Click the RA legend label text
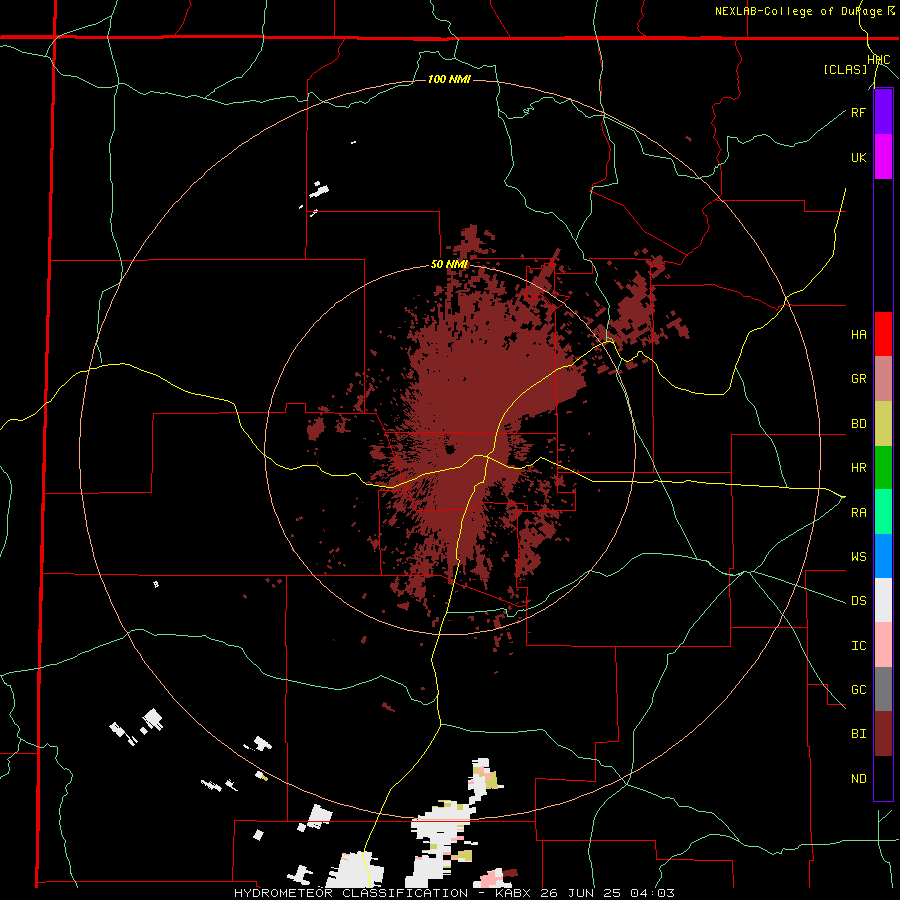The height and width of the screenshot is (900, 900). pos(858,513)
